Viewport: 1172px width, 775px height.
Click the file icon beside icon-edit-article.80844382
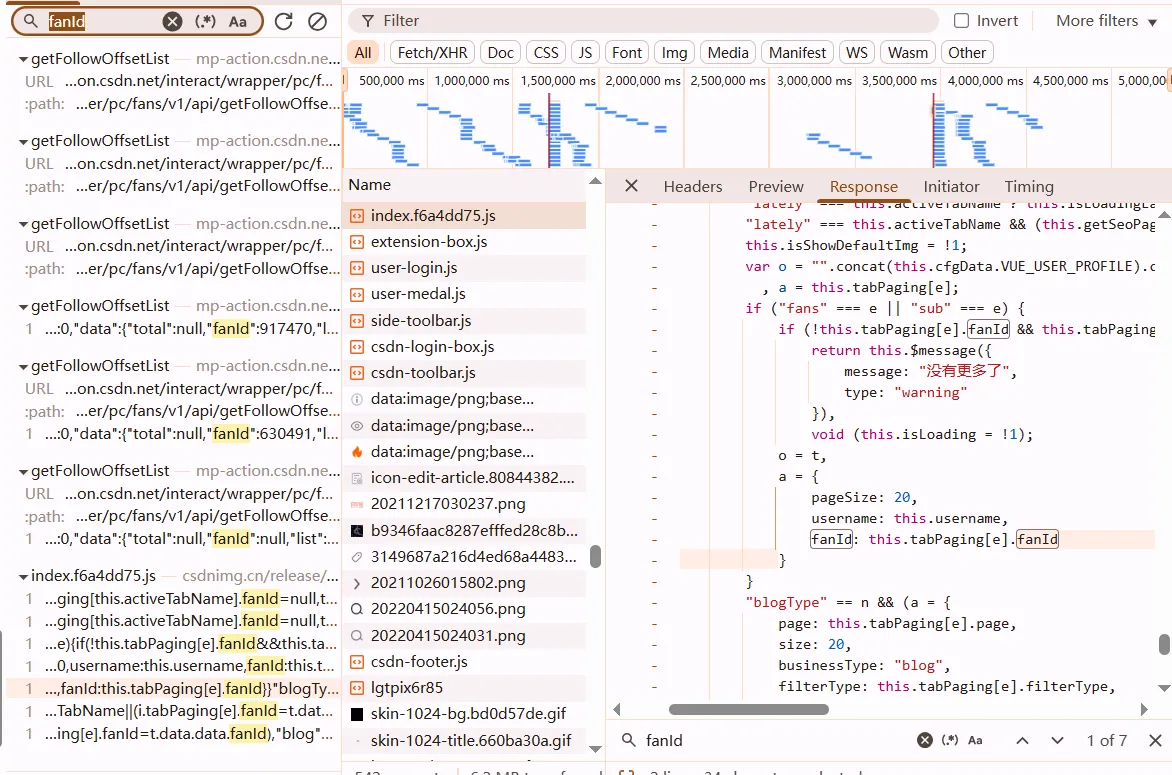point(357,478)
